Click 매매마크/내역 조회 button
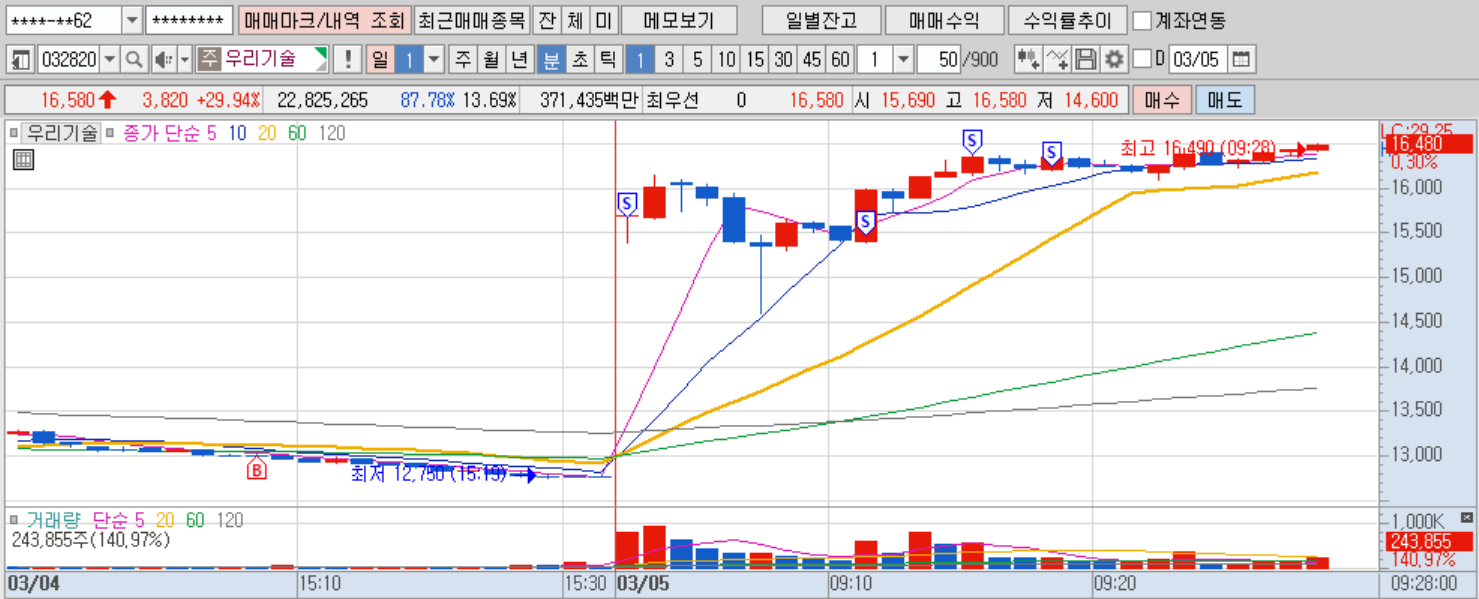The width and height of the screenshot is (1479, 599). pyautogui.click(x=324, y=20)
